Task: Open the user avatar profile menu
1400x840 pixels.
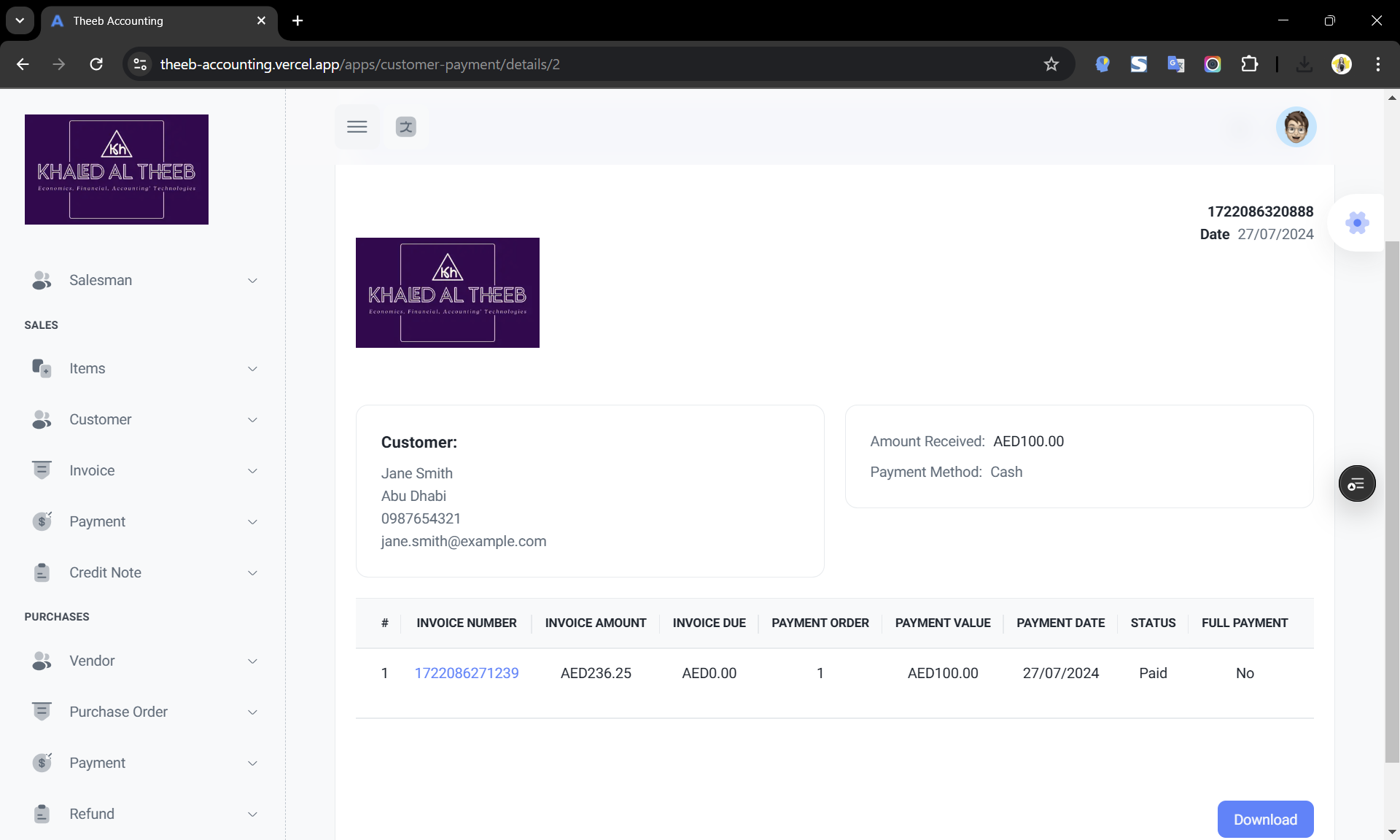Action: point(1296,127)
